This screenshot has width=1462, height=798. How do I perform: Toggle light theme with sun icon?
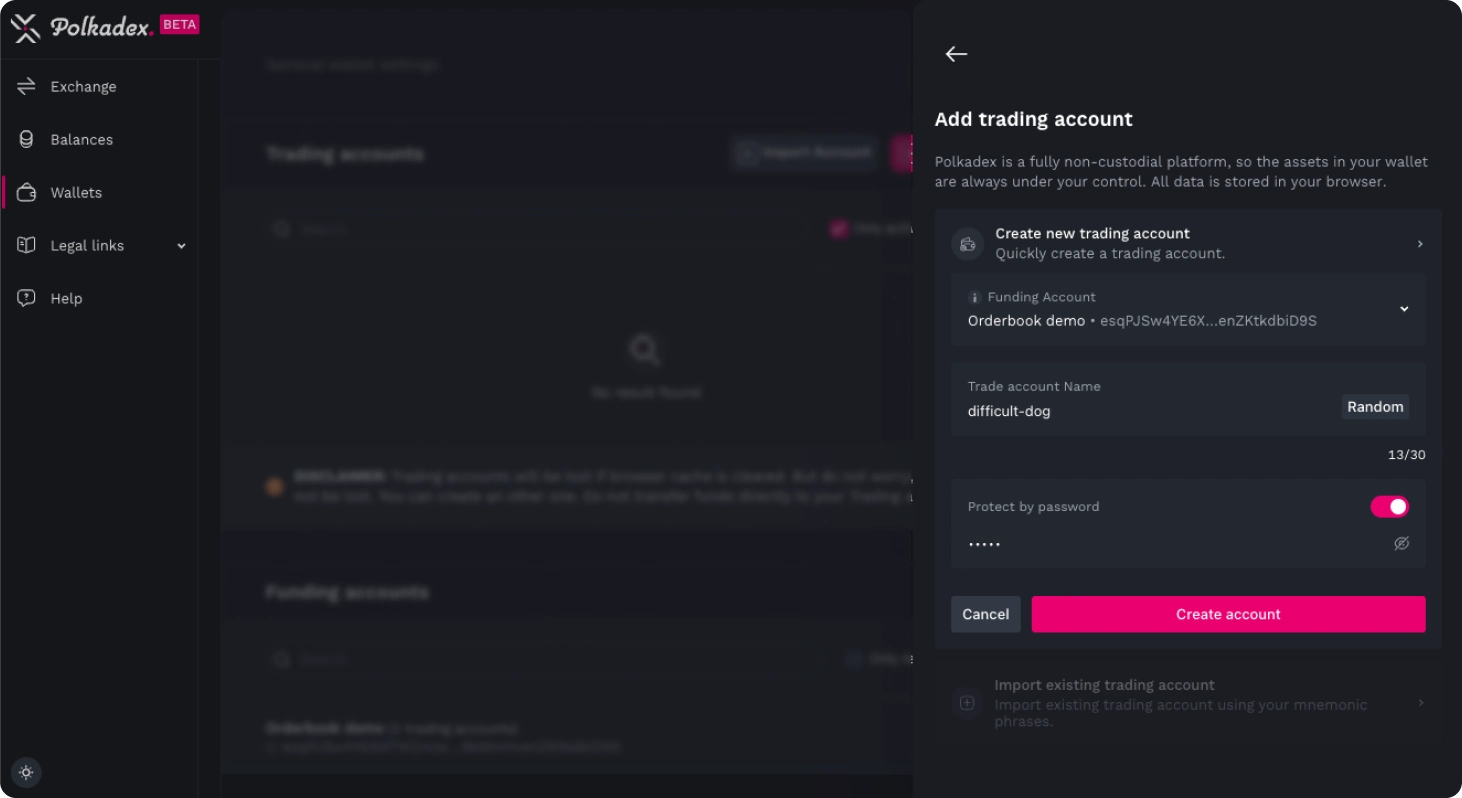(x=26, y=772)
